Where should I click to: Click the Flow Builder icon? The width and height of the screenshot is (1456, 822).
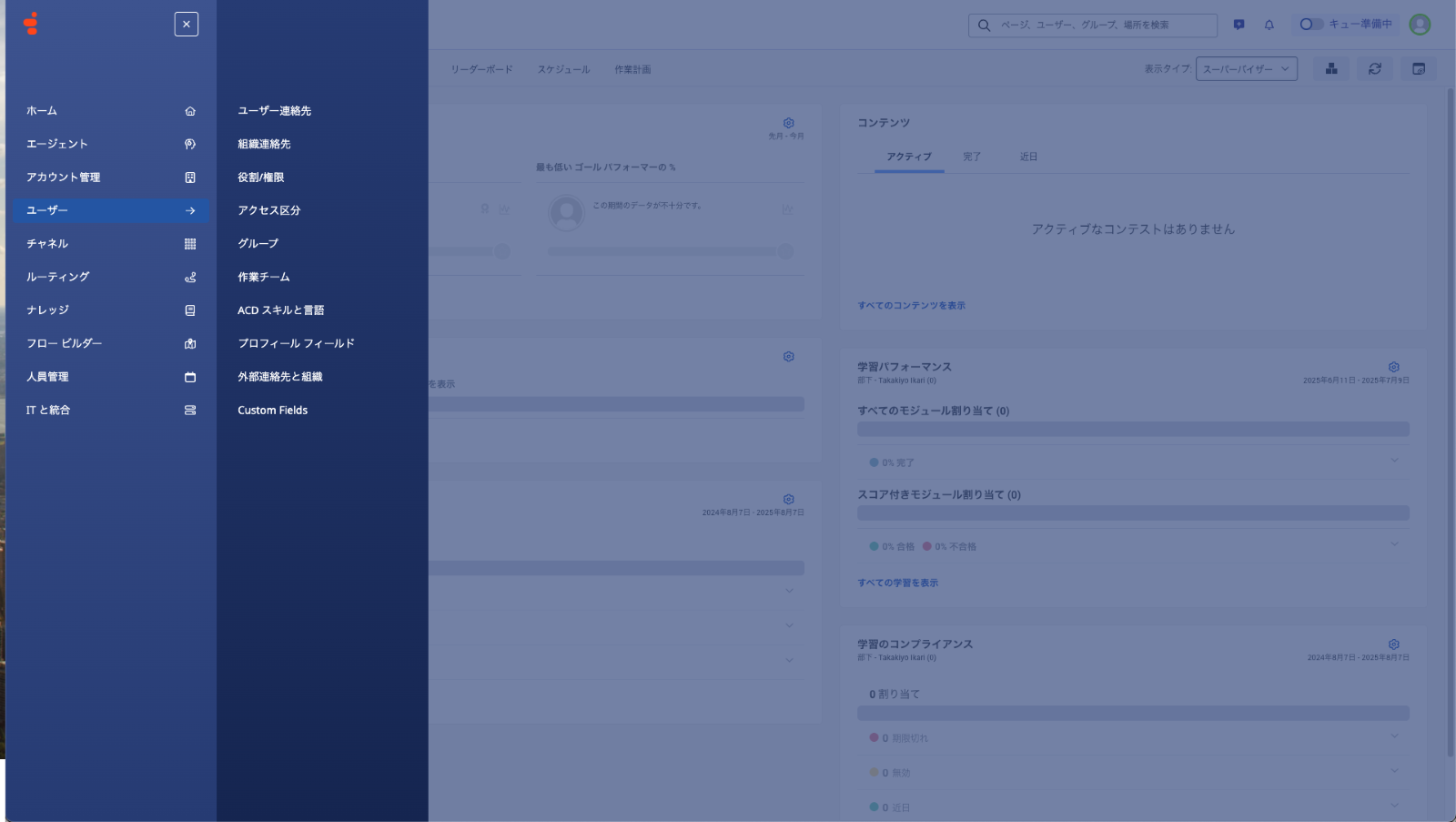point(190,344)
